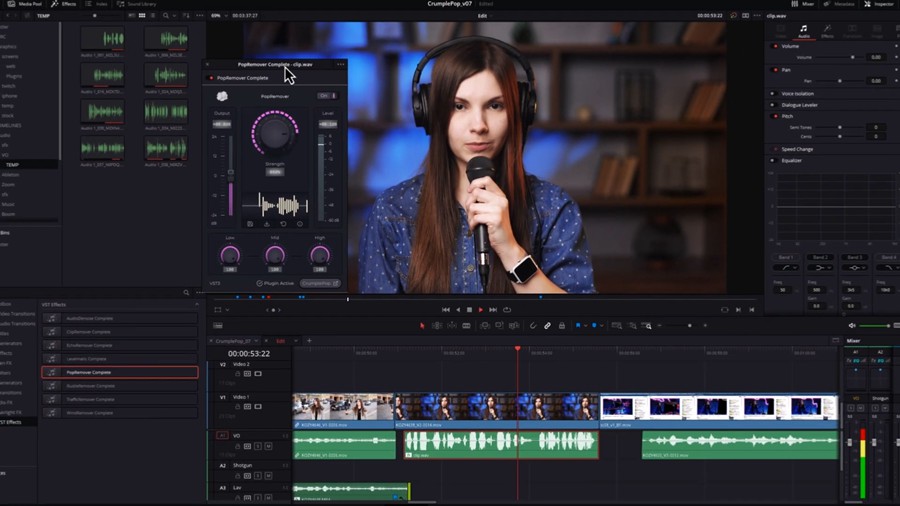Switch to Effects tab in Inspector
The width and height of the screenshot is (900, 506).
tap(827, 31)
